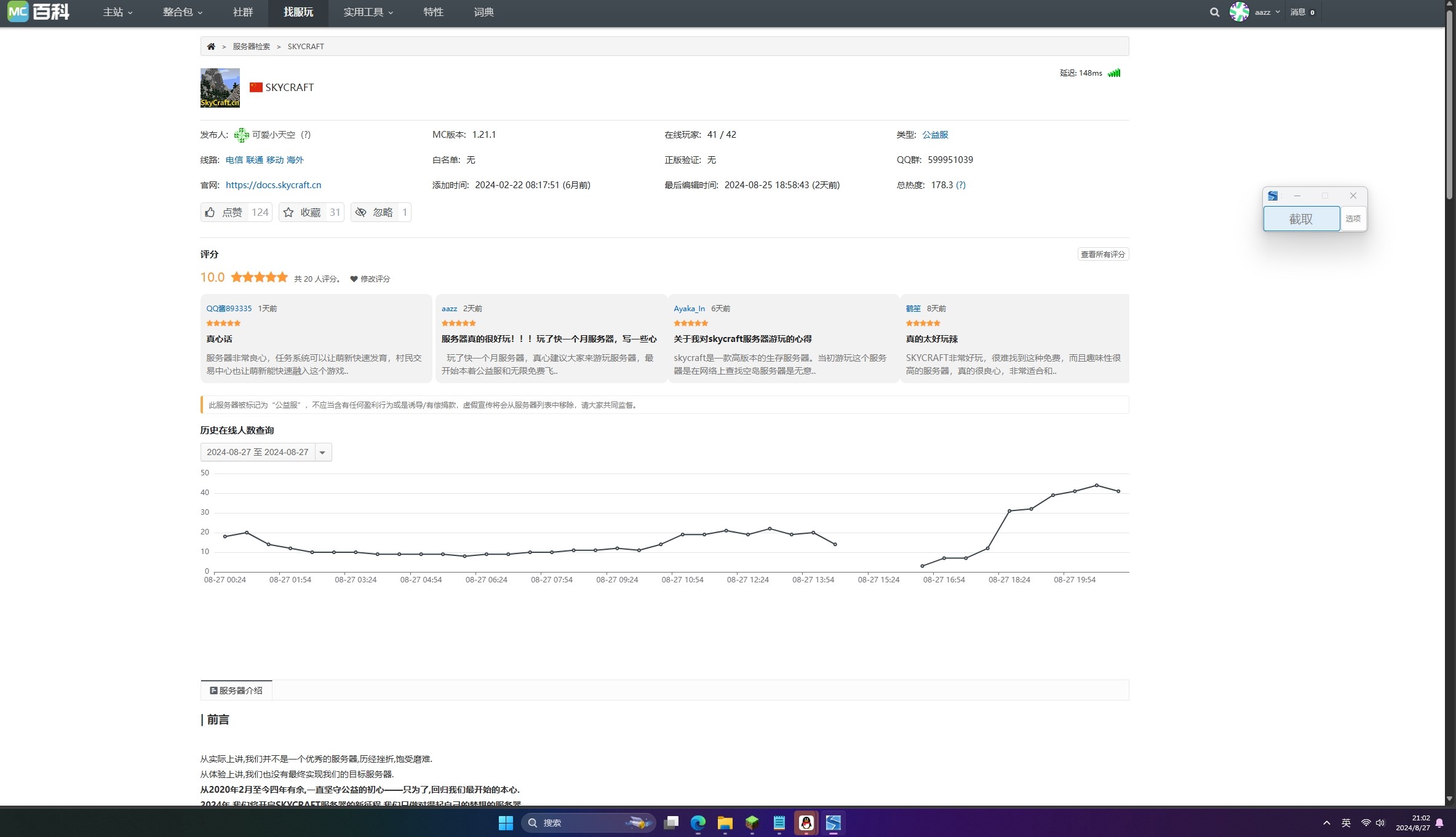1456x837 pixels.
Task: Click the 服务器检索 breadcrumb link
Action: (x=251, y=47)
